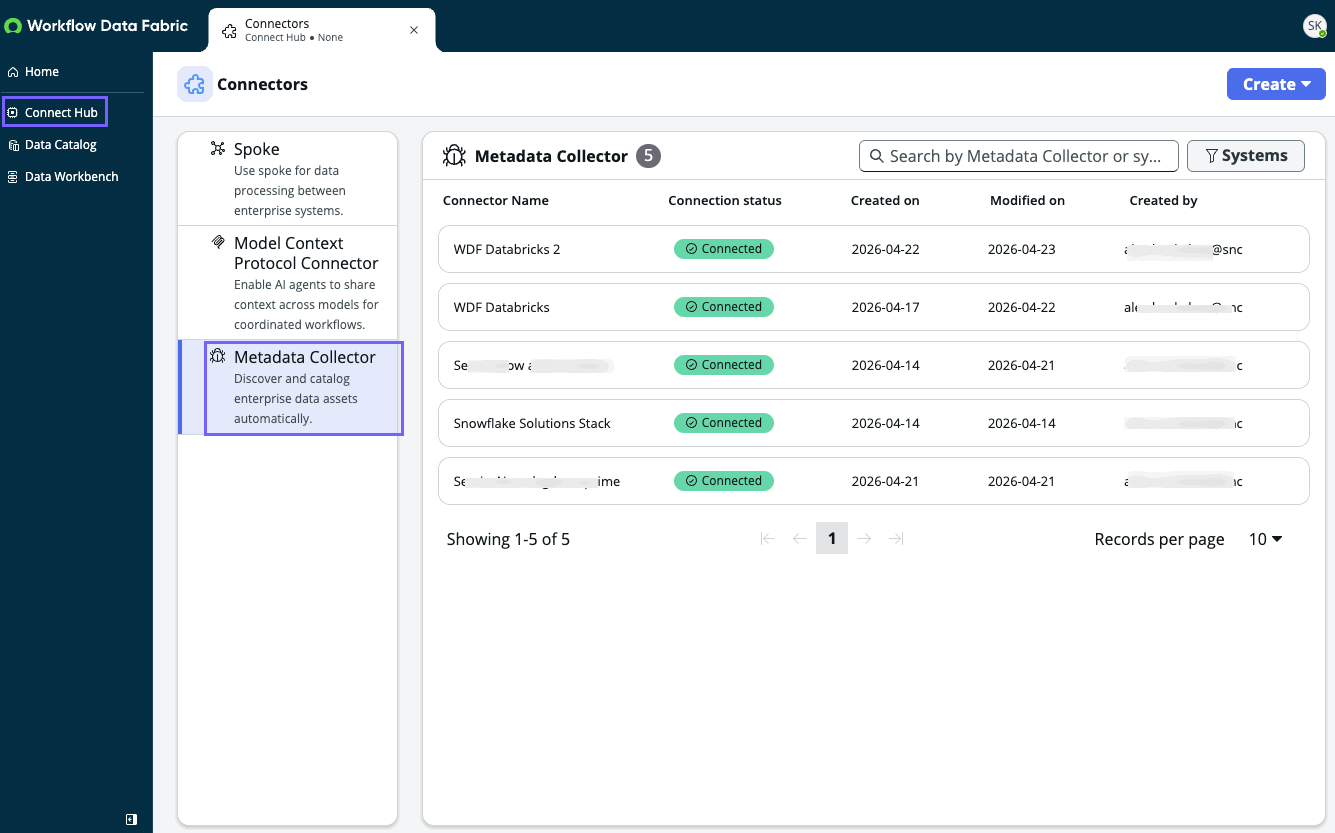
Task: Click check icon in WDF Databricks 2 status
Action: (691, 249)
